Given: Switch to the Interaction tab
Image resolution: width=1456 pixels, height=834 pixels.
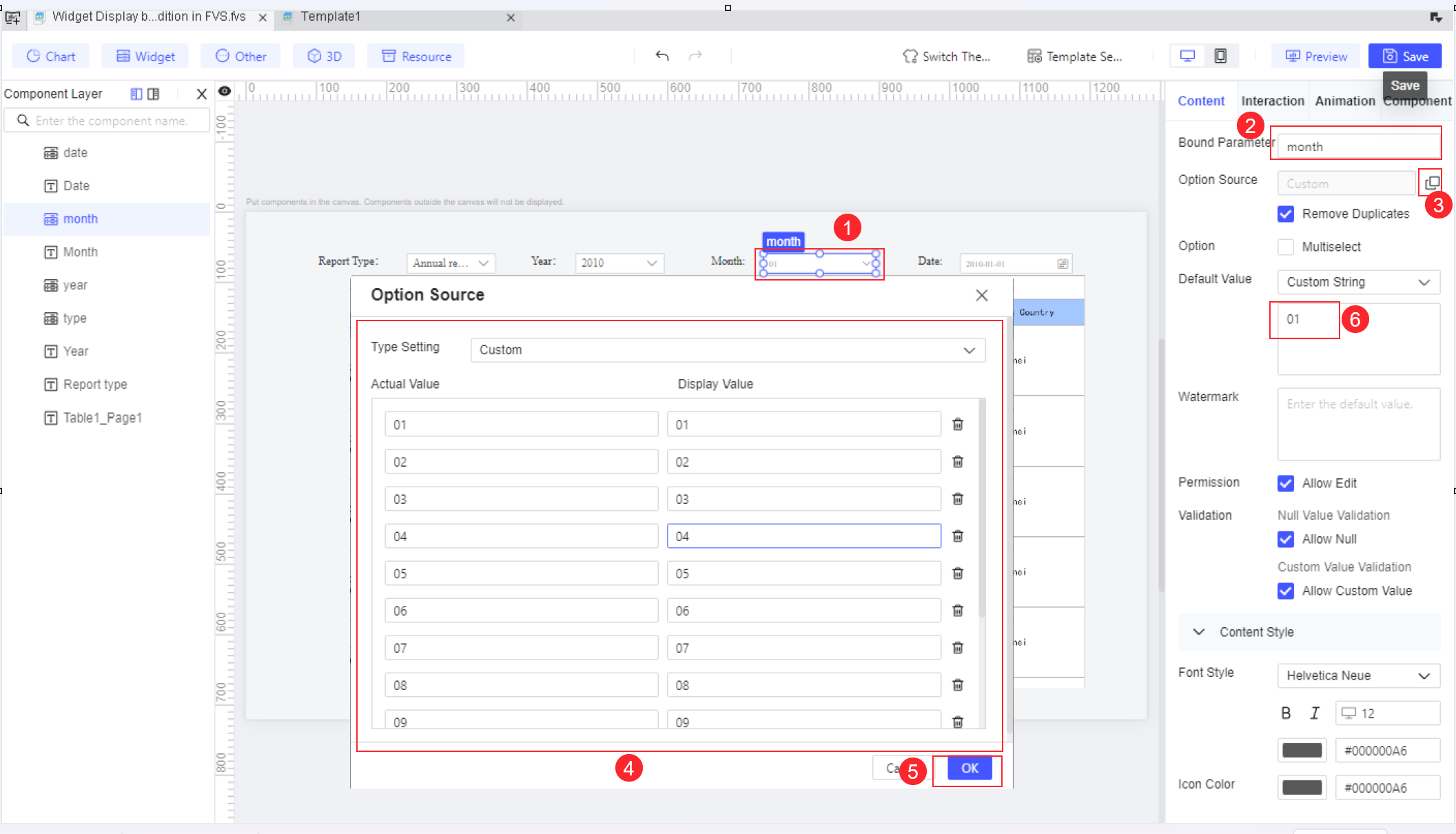Looking at the screenshot, I should (1273, 101).
